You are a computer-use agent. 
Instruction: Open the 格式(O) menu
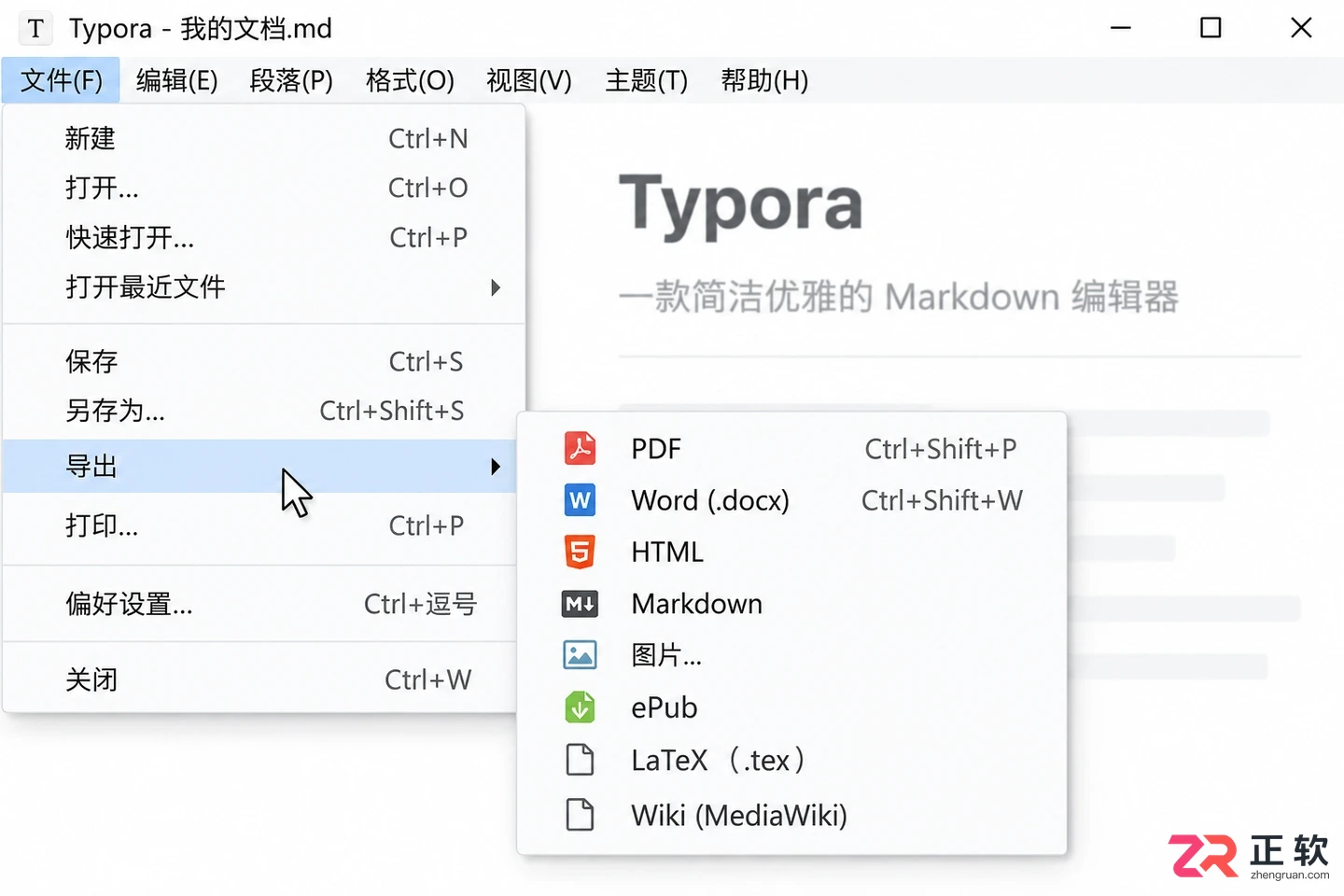click(410, 80)
